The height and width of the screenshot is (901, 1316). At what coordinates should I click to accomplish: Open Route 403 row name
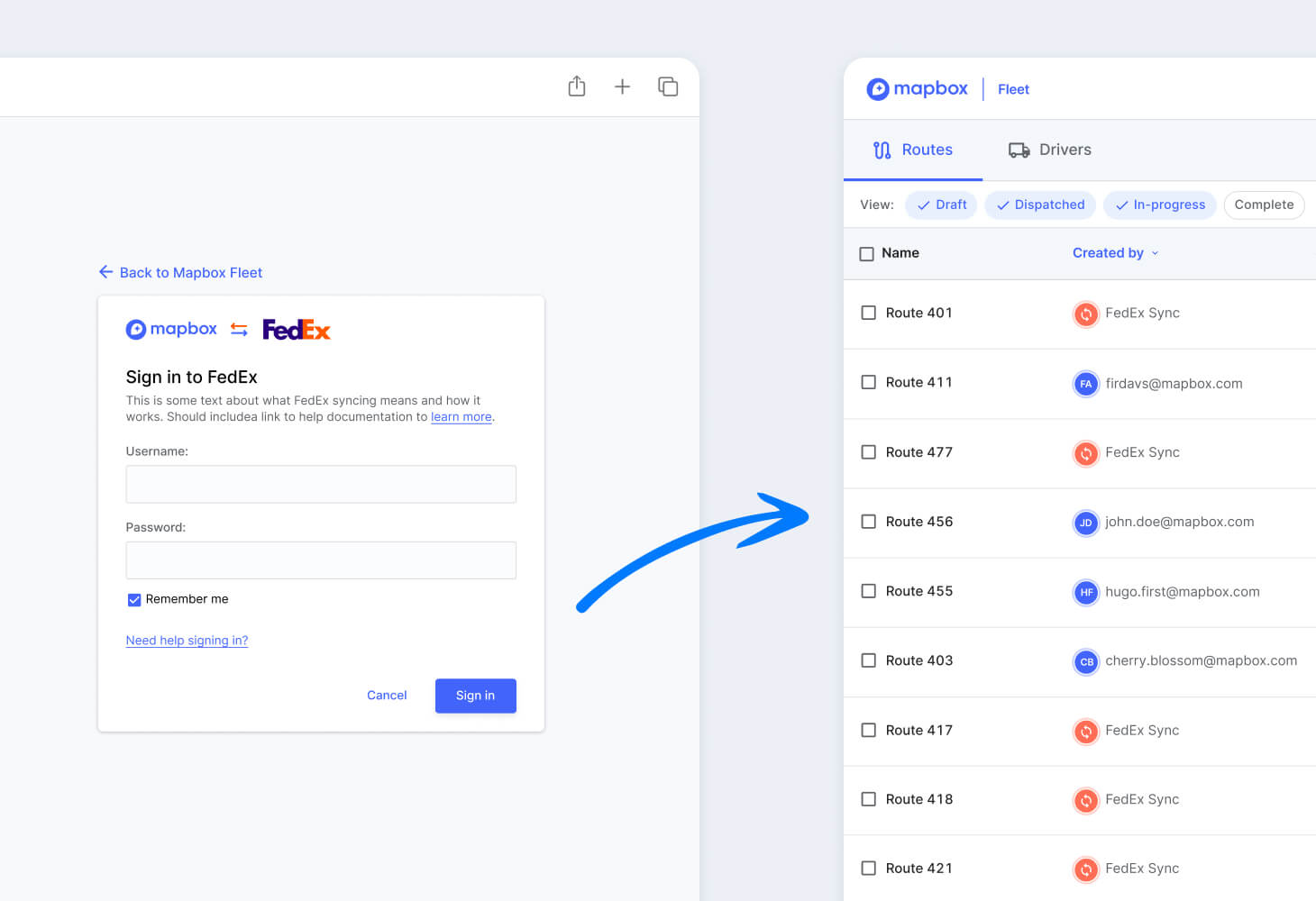click(919, 660)
